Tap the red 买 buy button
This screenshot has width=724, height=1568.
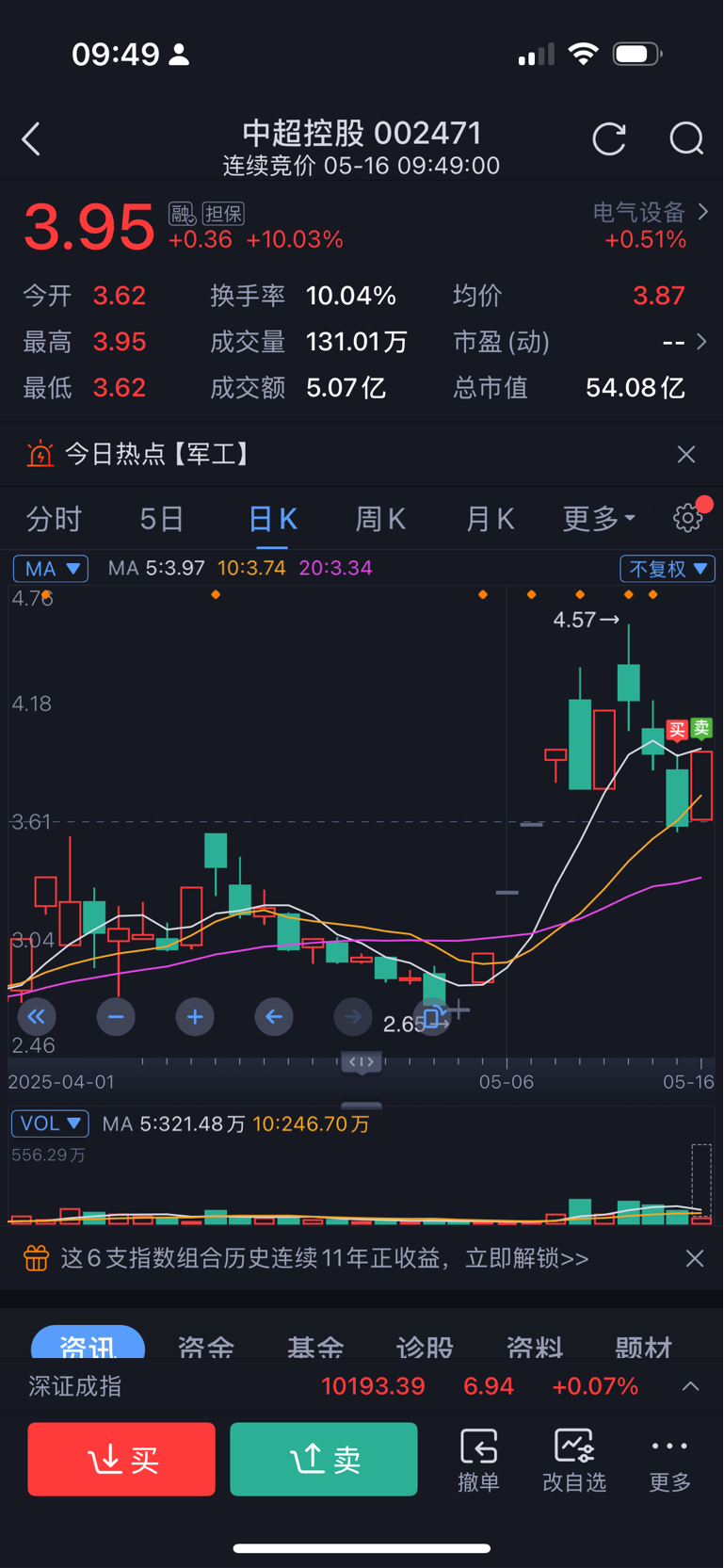(x=121, y=1459)
